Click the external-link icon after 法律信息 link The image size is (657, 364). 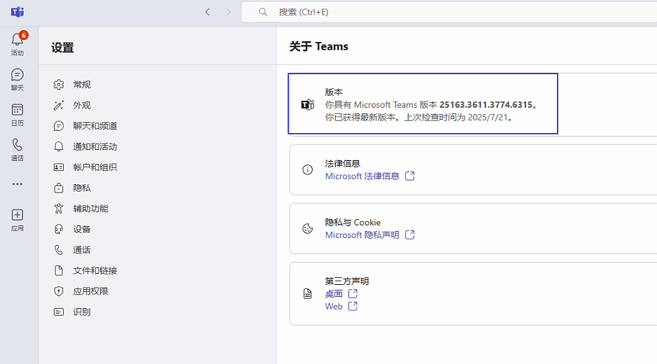pos(410,176)
